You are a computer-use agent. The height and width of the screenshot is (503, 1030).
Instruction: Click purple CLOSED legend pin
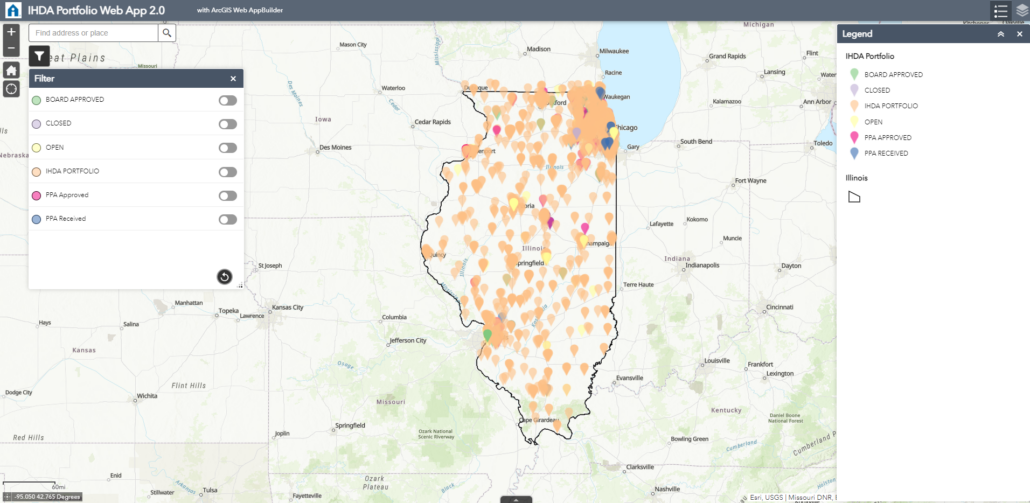pos(854,90)
